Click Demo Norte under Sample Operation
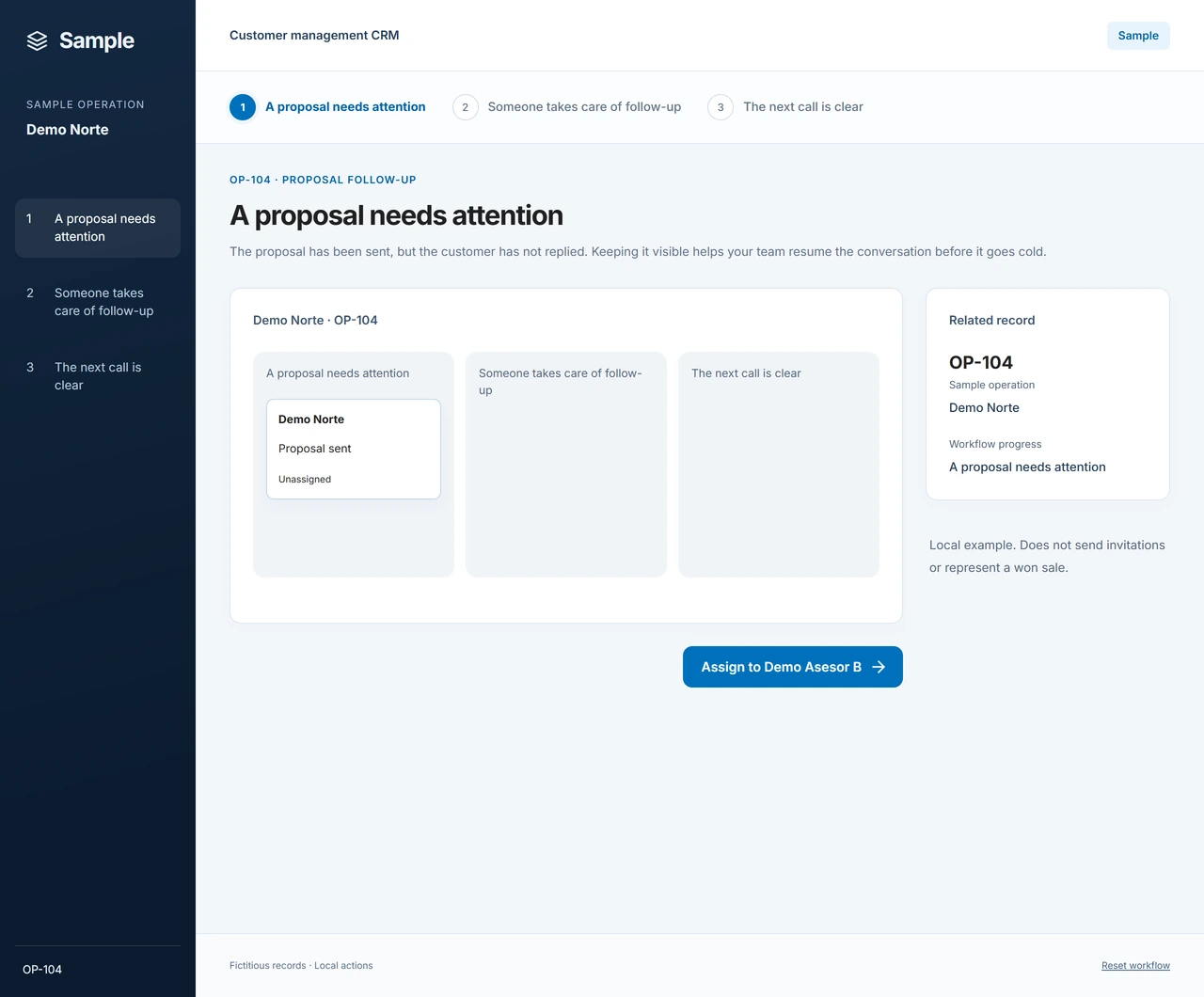1204x997 pixels. [68, 130]
